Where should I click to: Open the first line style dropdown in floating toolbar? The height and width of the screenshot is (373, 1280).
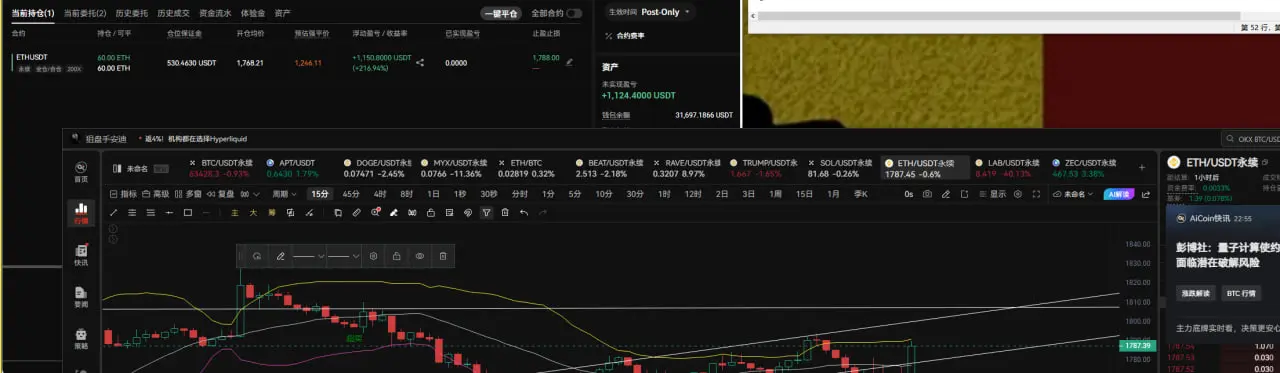[x=309, y=256]
